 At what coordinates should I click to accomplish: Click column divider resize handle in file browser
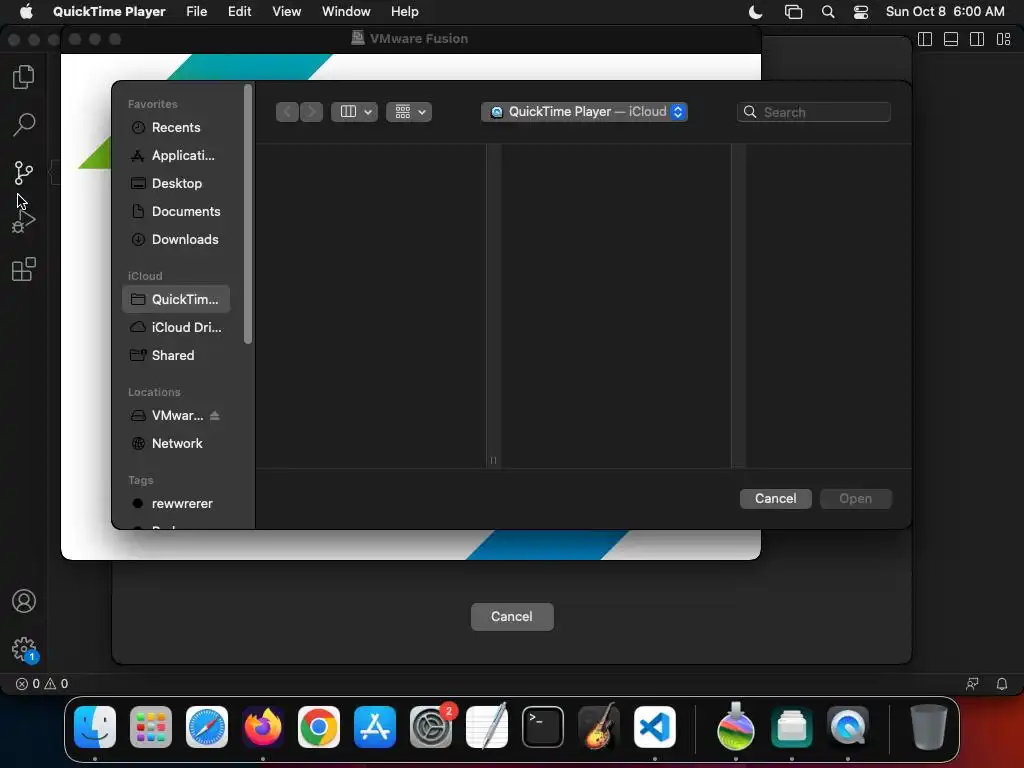coord(493,460)
